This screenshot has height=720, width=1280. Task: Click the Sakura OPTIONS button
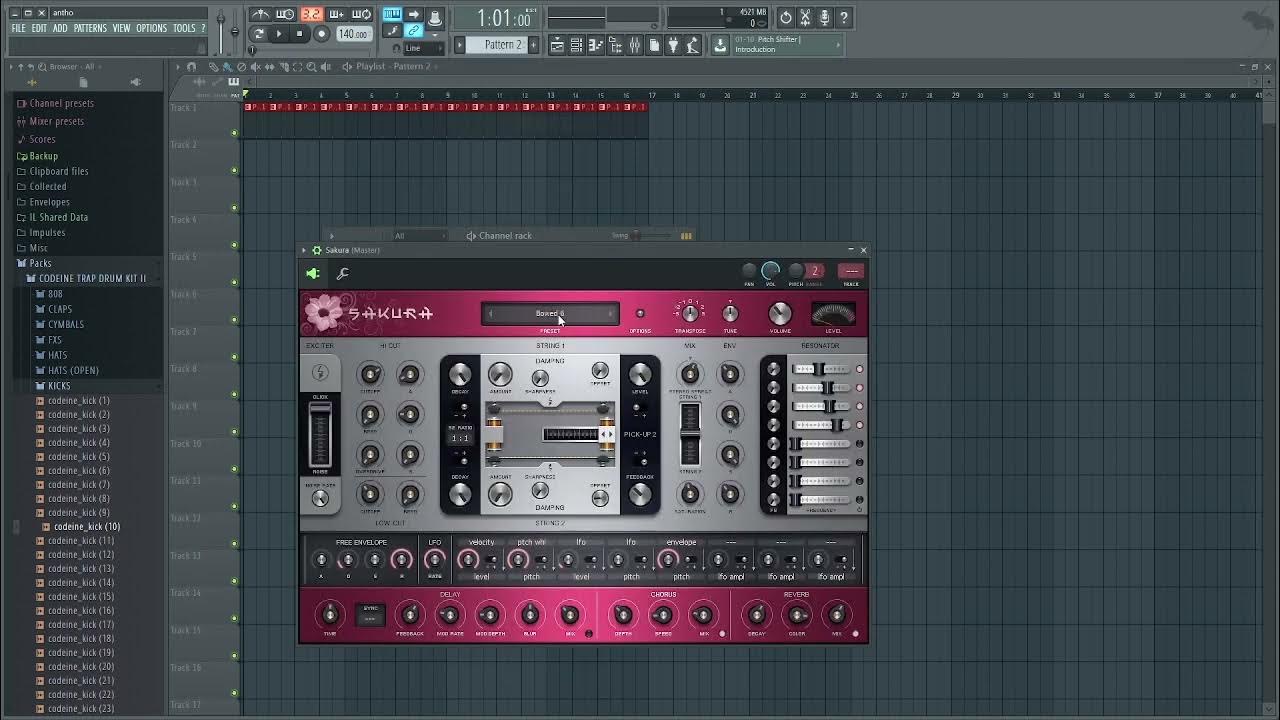(640, 314)
